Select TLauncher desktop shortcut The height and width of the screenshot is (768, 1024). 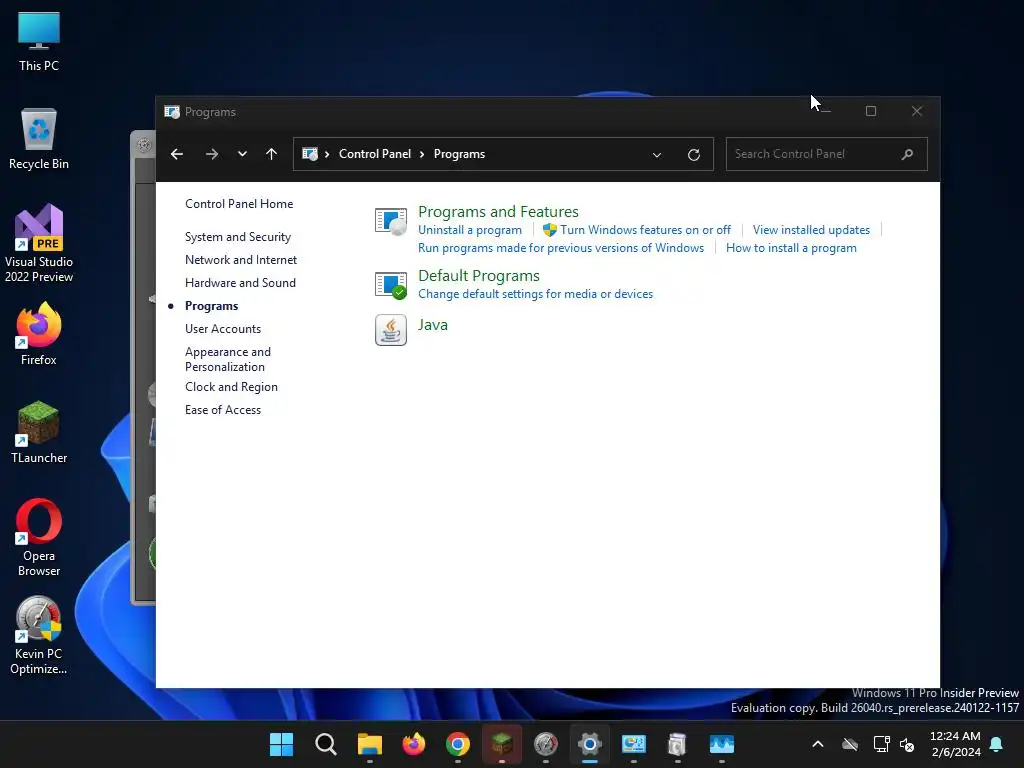[x=39, y=432]
